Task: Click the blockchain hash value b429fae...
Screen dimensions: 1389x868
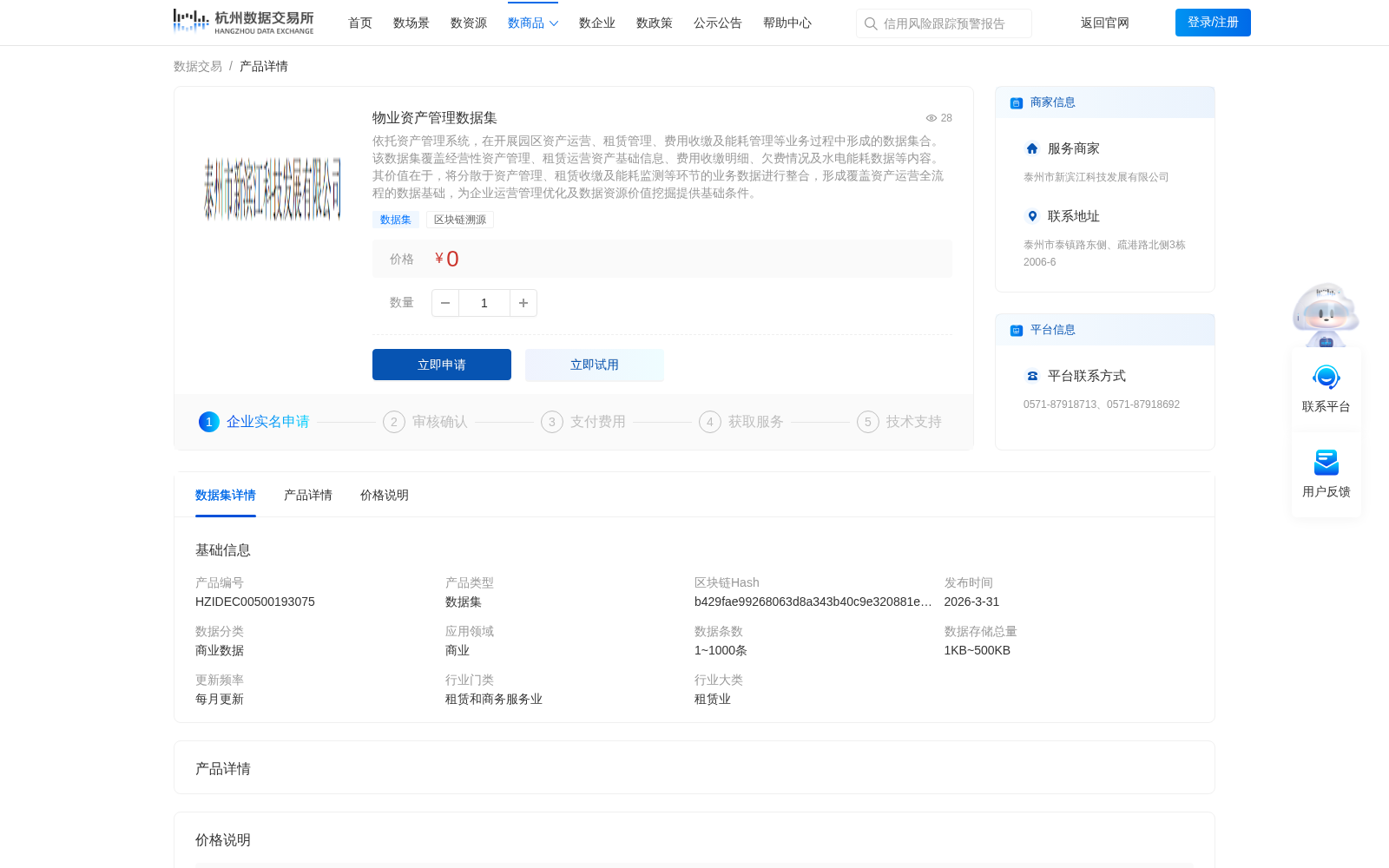Action: (813, 602)
